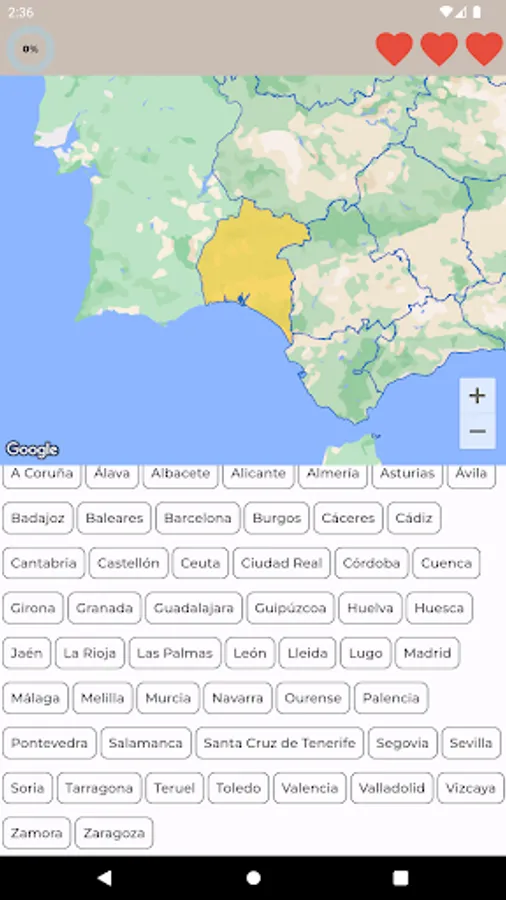Screen dimensions: 506x900
Task: Select the Segovia chip
Action: click(x=403, y=743)
